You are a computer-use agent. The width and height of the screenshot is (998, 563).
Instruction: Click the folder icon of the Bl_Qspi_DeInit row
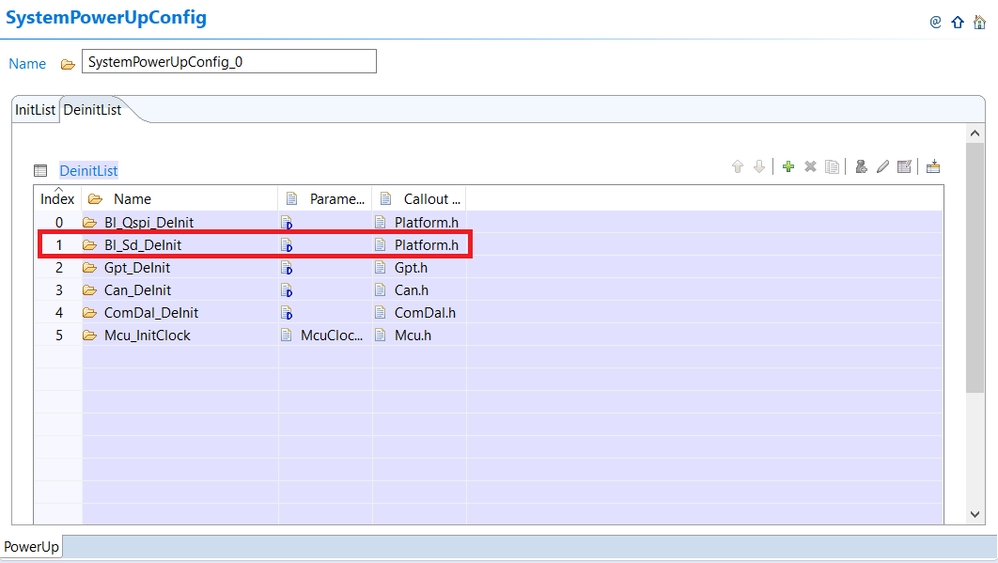(x=90, y=223)
